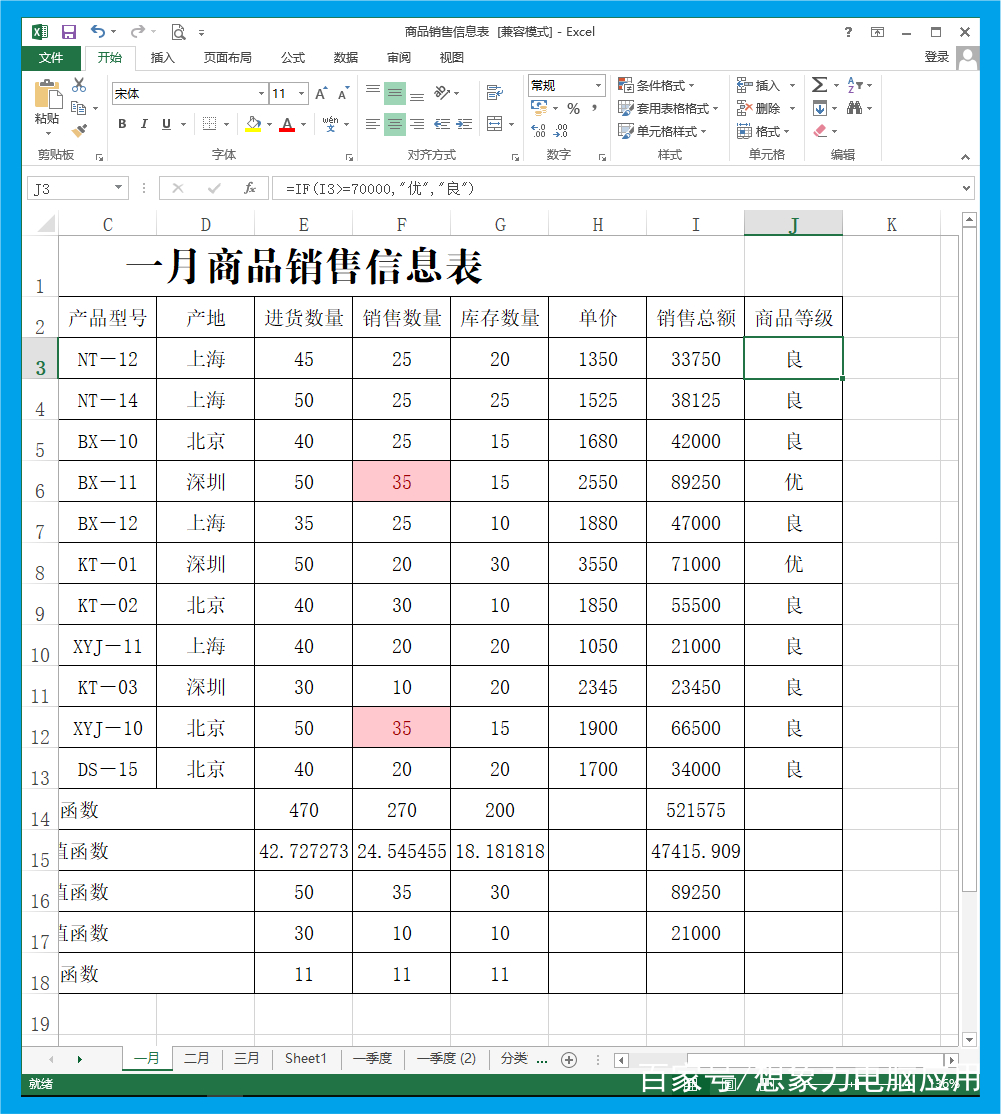Click the print preview icon in quick access
Viewport: 1001px width, 1114px height.
178,32
